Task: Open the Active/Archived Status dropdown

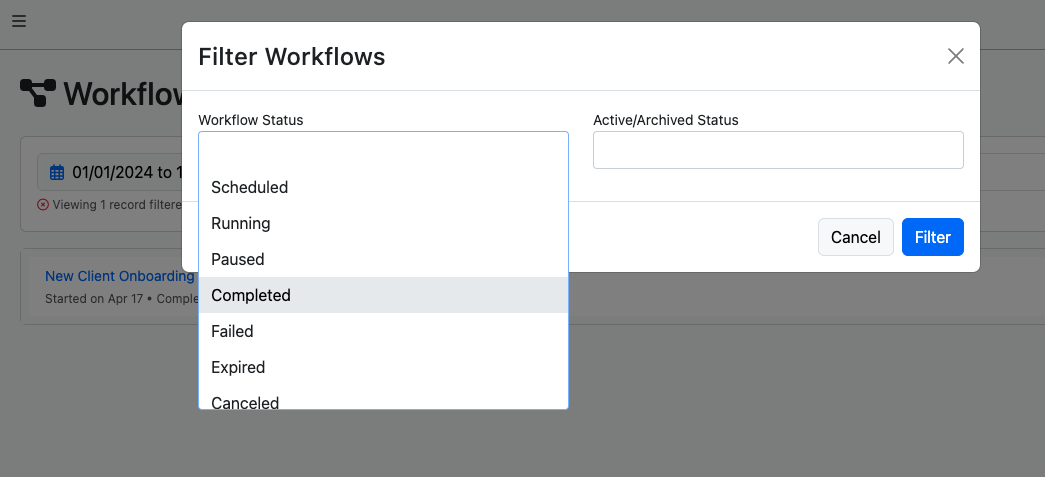Action: (778, 150)
